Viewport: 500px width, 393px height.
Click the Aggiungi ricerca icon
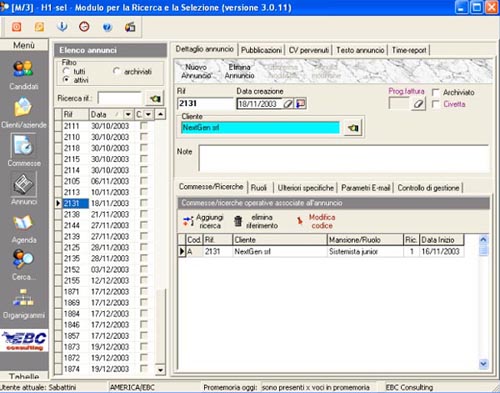[188, 221]
